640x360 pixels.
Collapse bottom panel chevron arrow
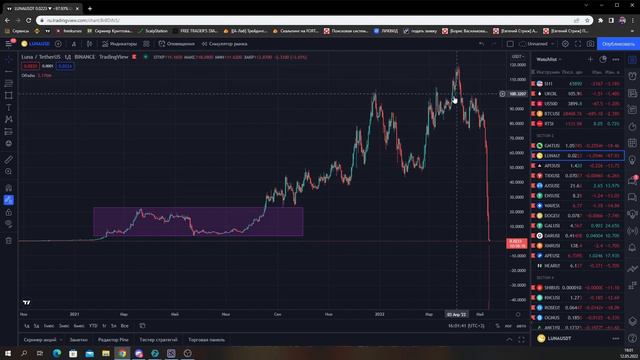[x=509, y=340]
